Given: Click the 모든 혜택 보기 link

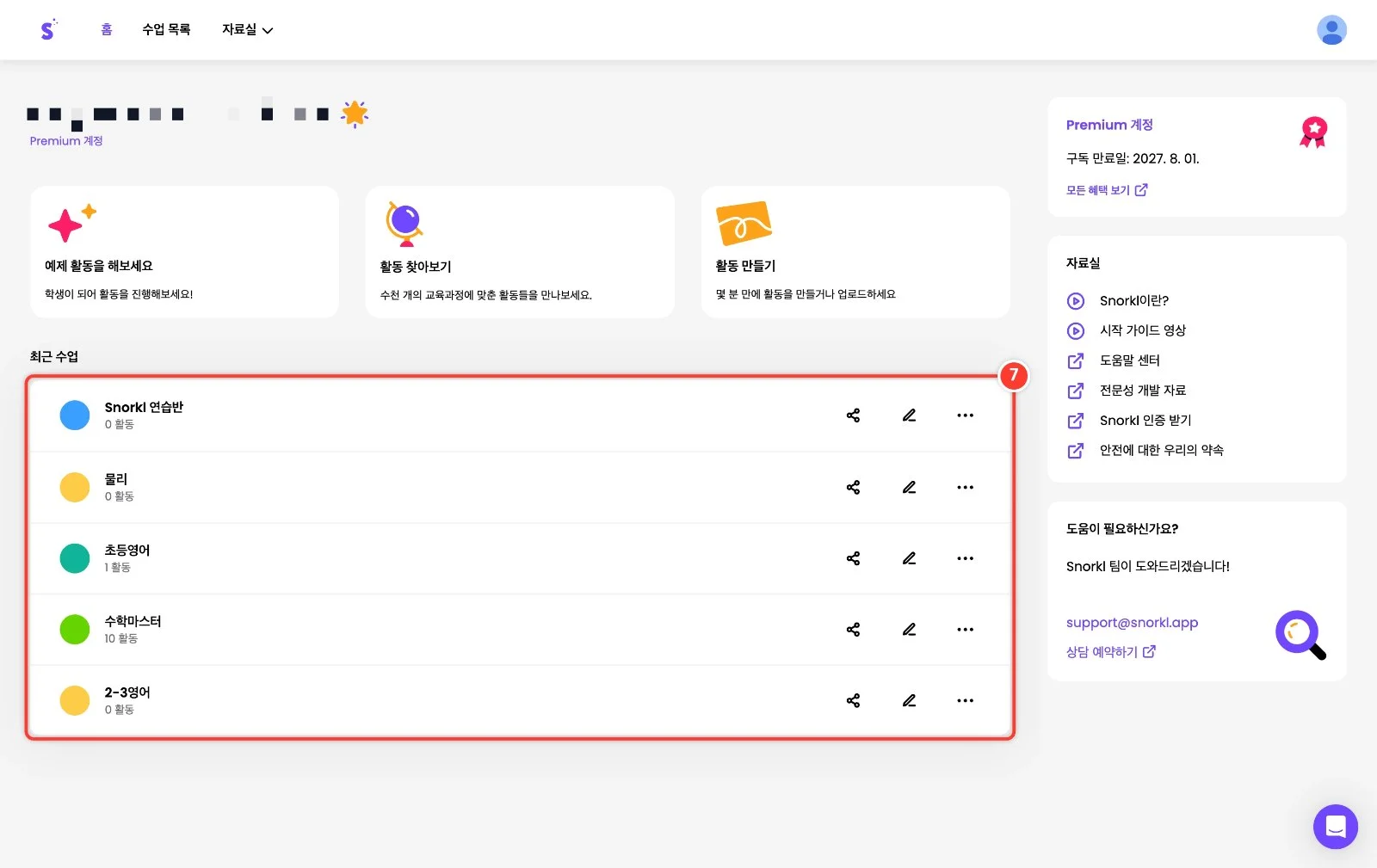Looking at the screenshot, I should click(1107, 190).
